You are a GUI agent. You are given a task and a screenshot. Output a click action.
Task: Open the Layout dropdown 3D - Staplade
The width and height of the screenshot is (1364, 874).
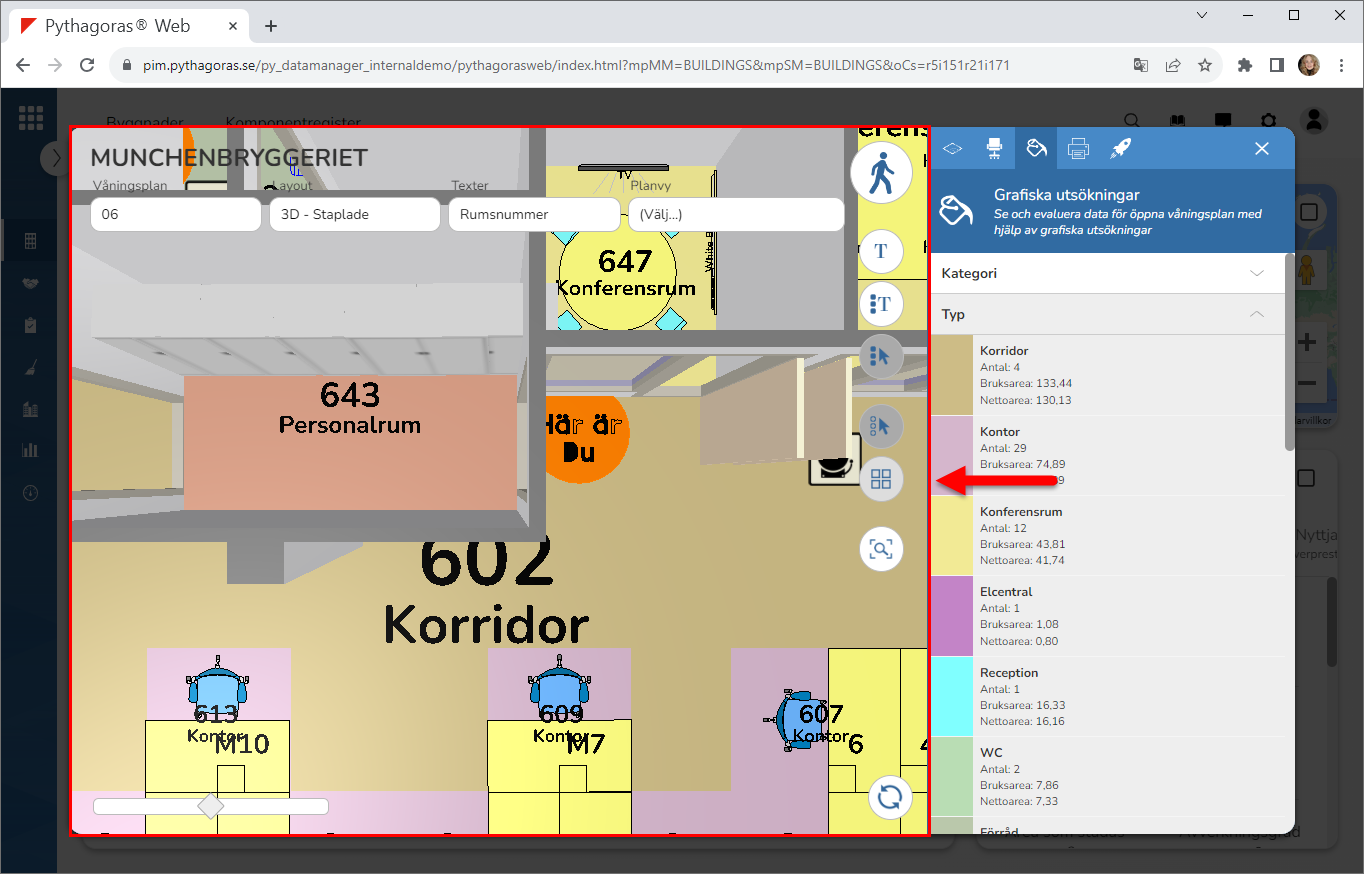354,214
